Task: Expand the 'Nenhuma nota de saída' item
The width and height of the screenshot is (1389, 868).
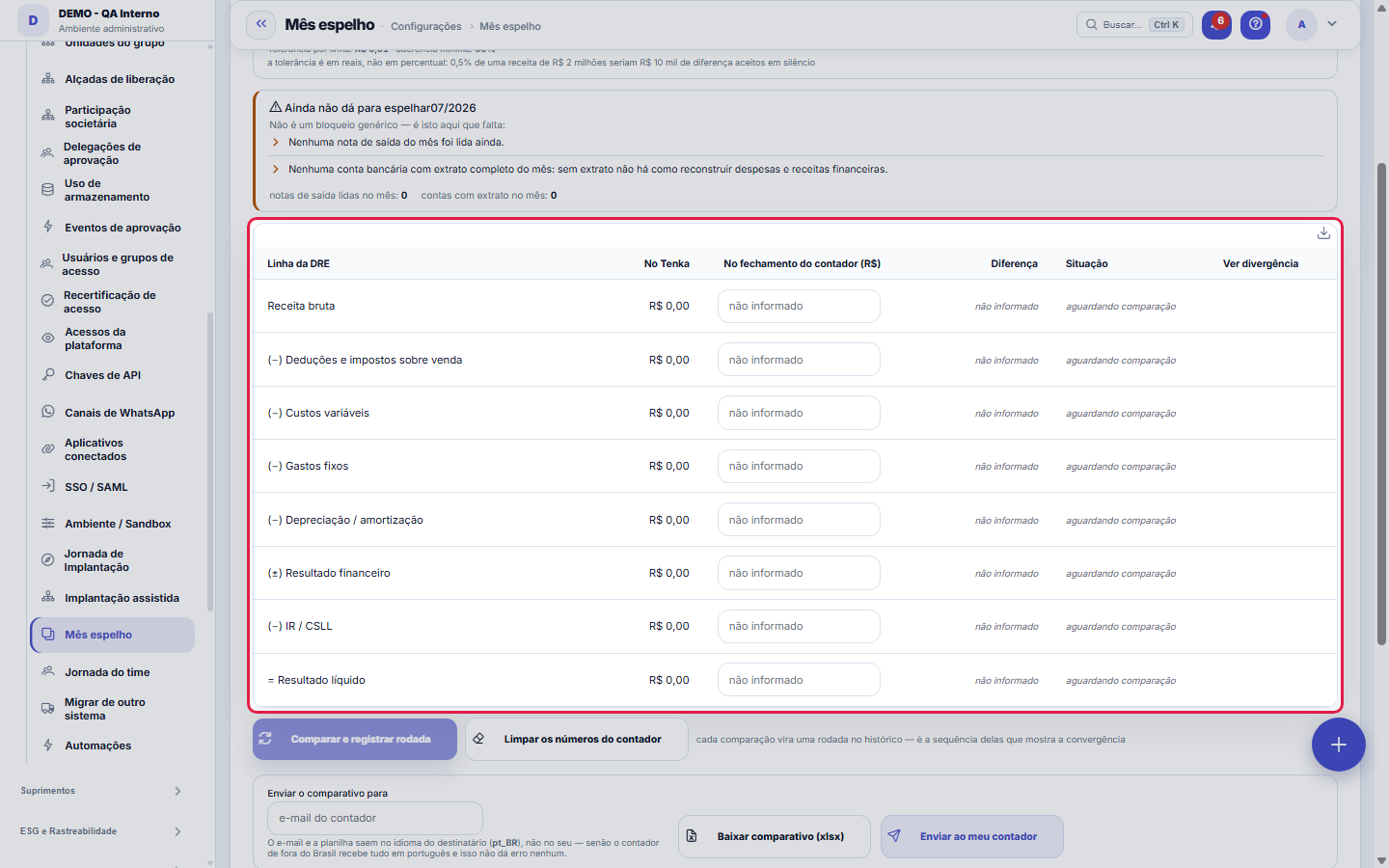Action: click(276, 142)
